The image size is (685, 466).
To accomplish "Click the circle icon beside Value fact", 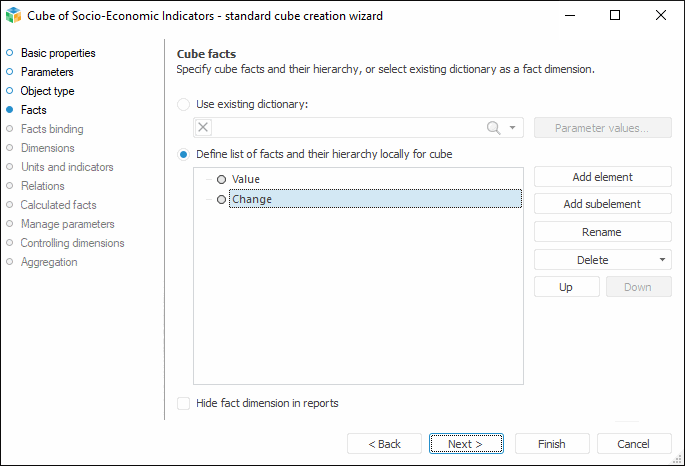I will pos(222,179).
